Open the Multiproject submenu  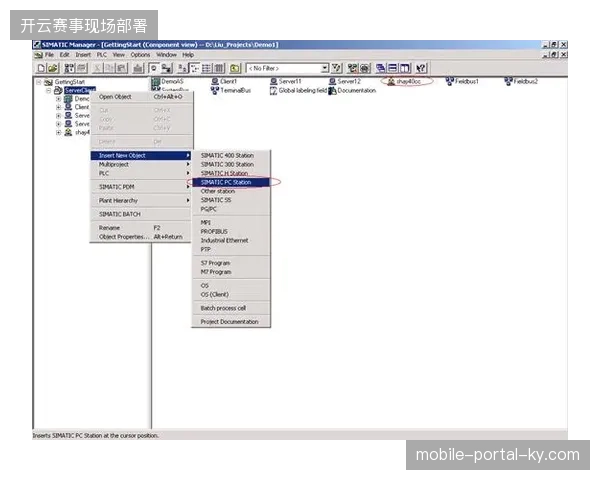click(140, 165)
